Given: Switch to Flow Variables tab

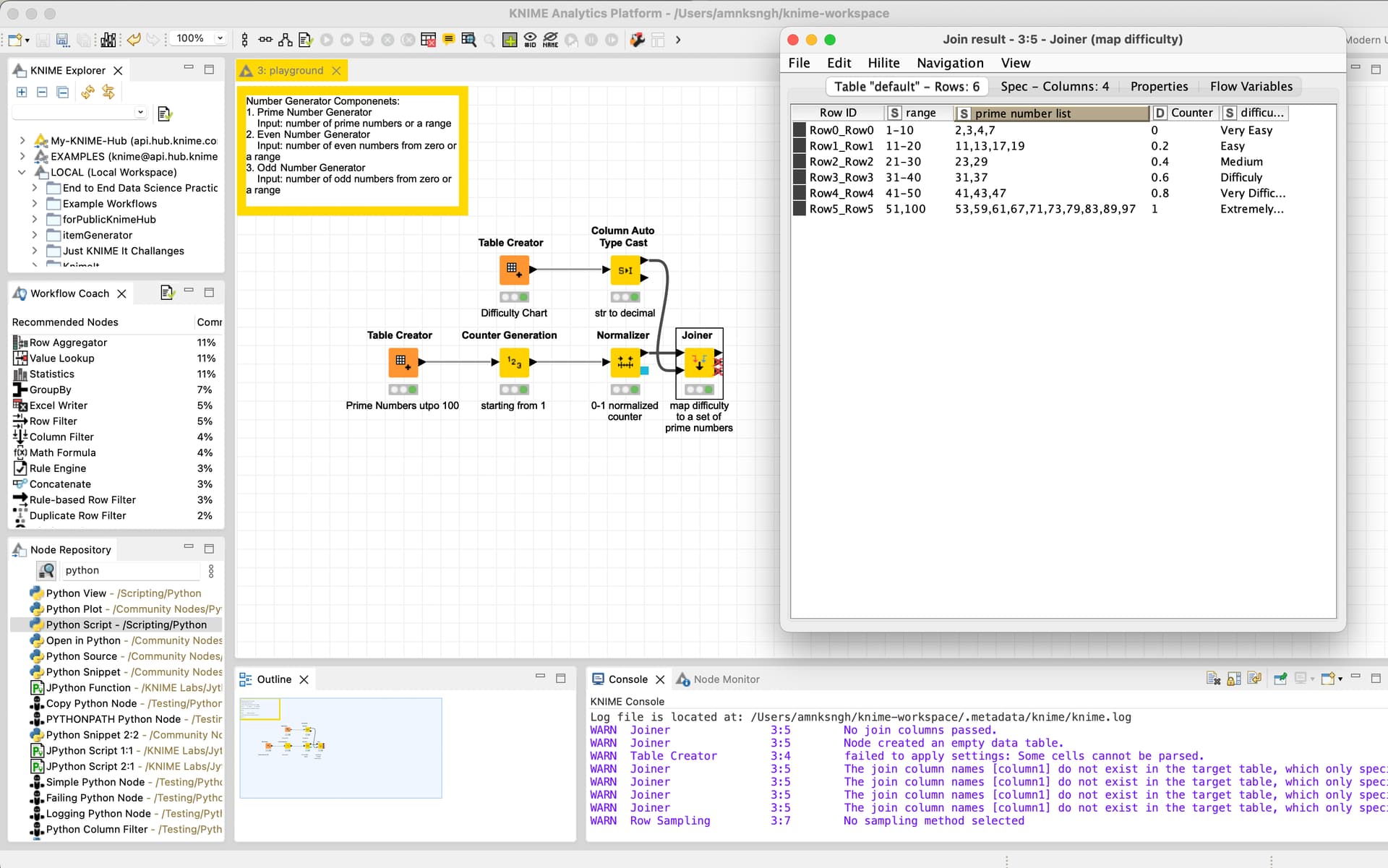Looking at the screenshot, I should (x=1251, y=87).
